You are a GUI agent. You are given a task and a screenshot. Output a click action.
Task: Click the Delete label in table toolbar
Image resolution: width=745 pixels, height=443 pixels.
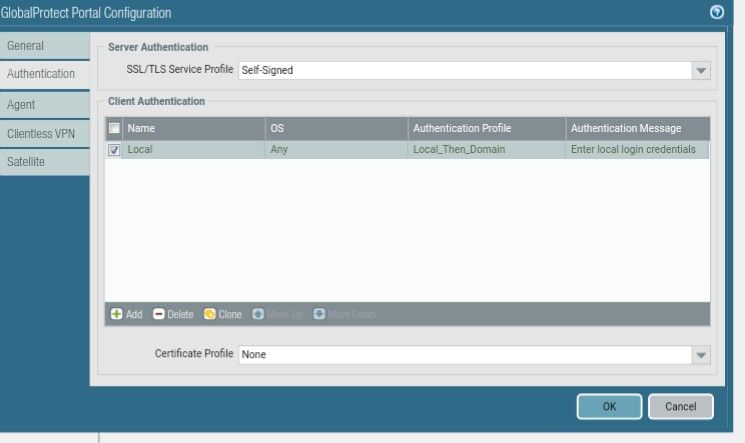(180, 314)
